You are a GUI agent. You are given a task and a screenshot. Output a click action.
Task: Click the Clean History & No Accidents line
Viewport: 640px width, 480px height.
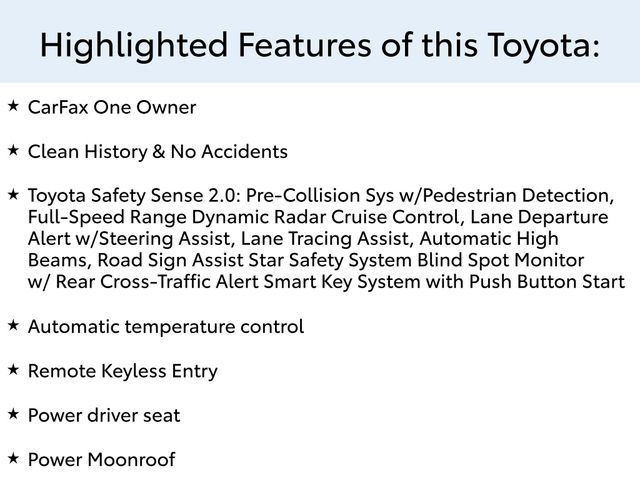point(158,152)
